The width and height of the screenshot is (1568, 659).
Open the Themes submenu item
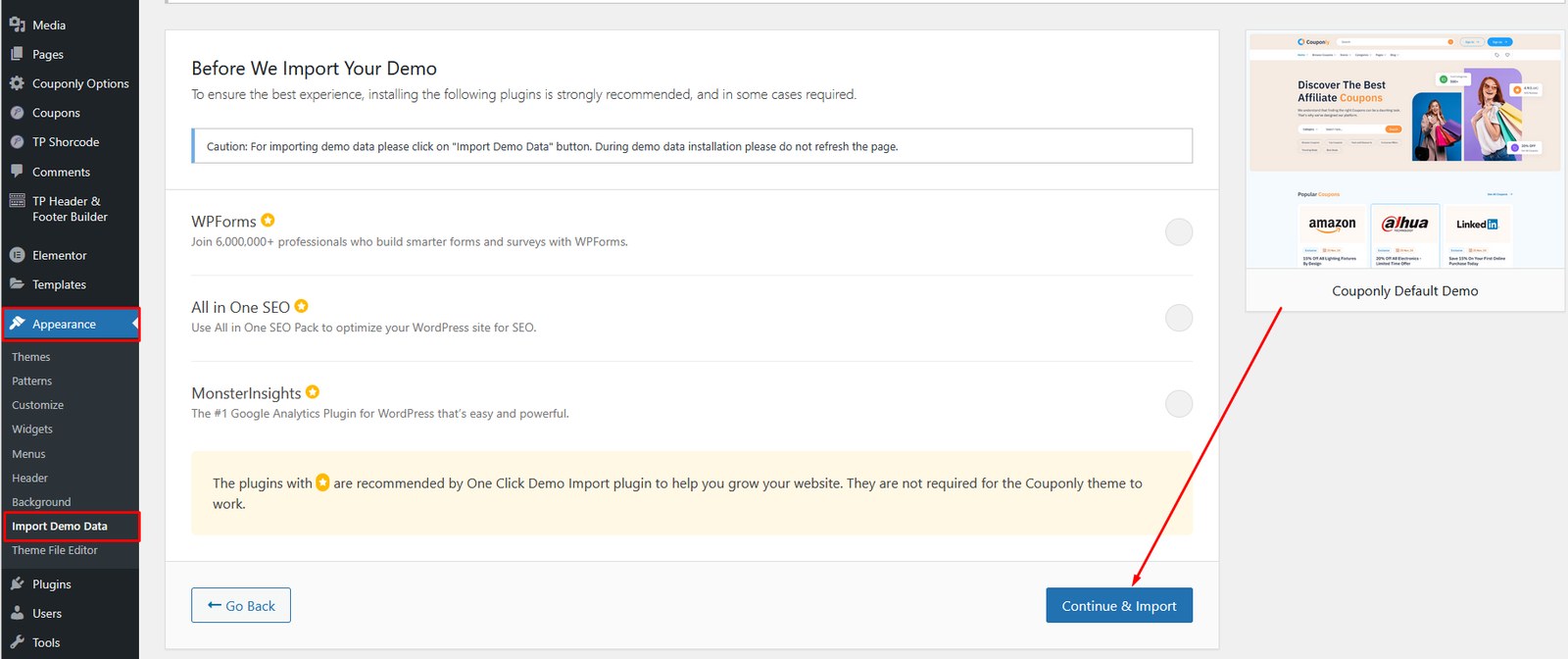point(31,357)
